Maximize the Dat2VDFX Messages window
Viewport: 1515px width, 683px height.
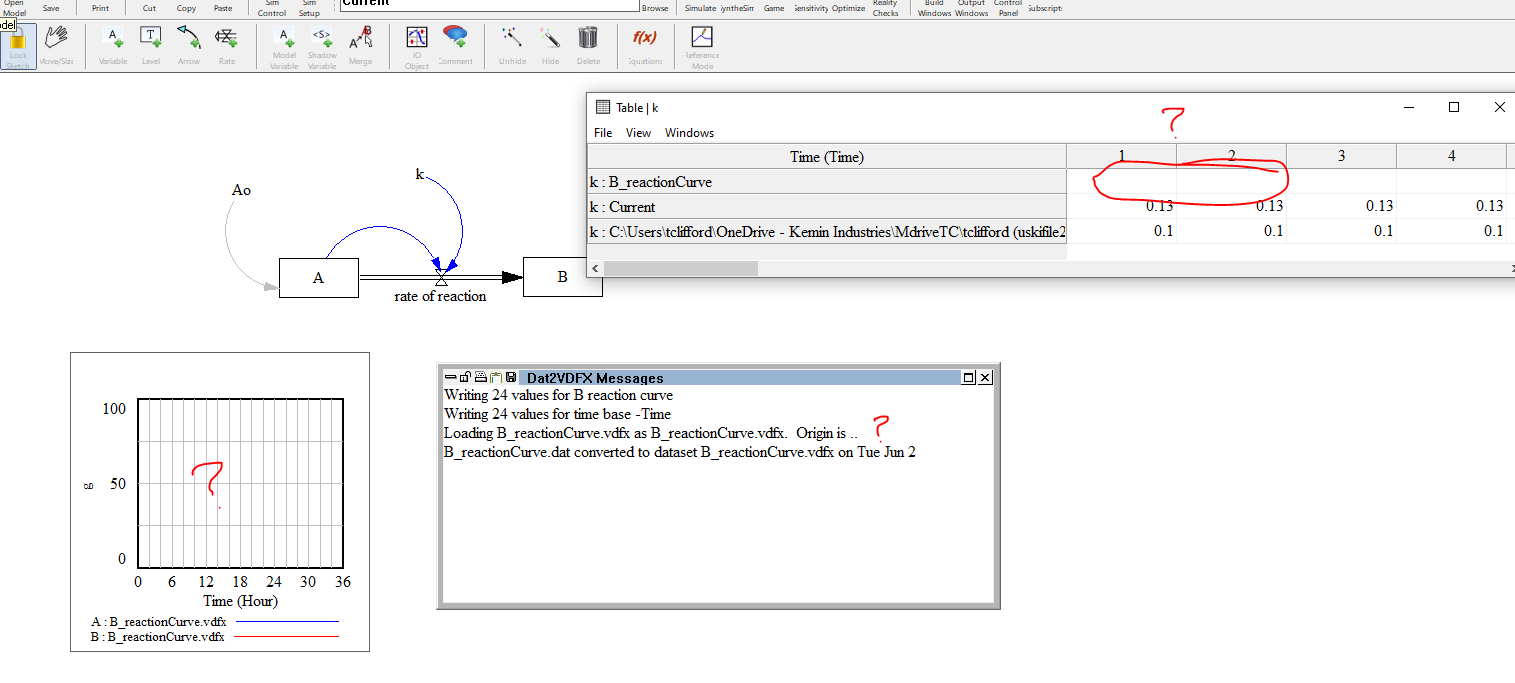pos(968,378)
